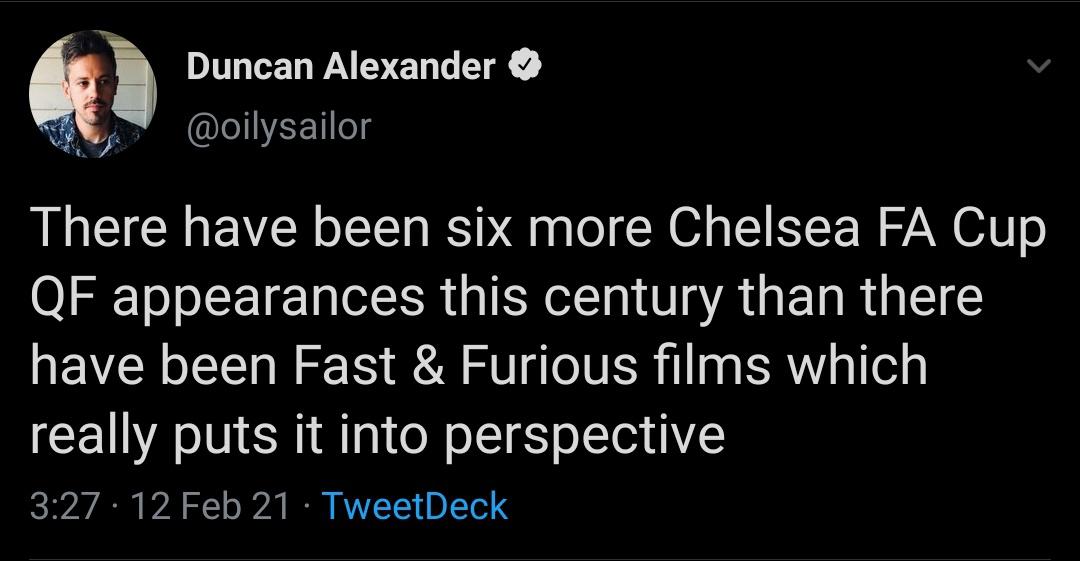1080x561 pixels.
Task: Open Duncan Alexander's profile picture
Action: tap(93, 95)
